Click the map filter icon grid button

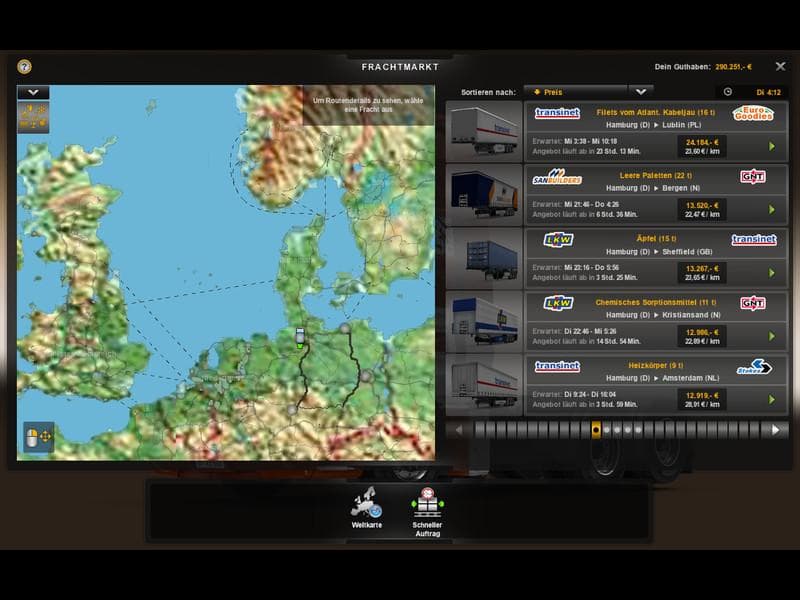pos(33,117)
